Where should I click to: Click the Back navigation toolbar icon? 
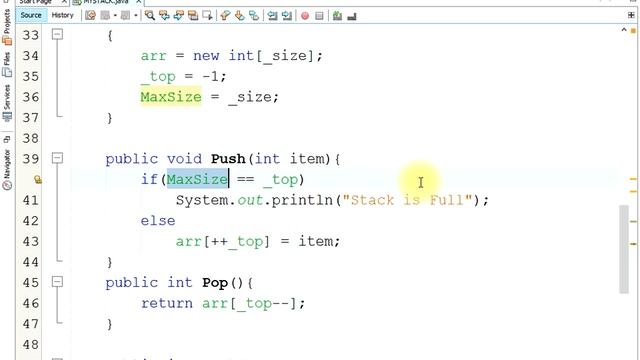tap(105, 16)
